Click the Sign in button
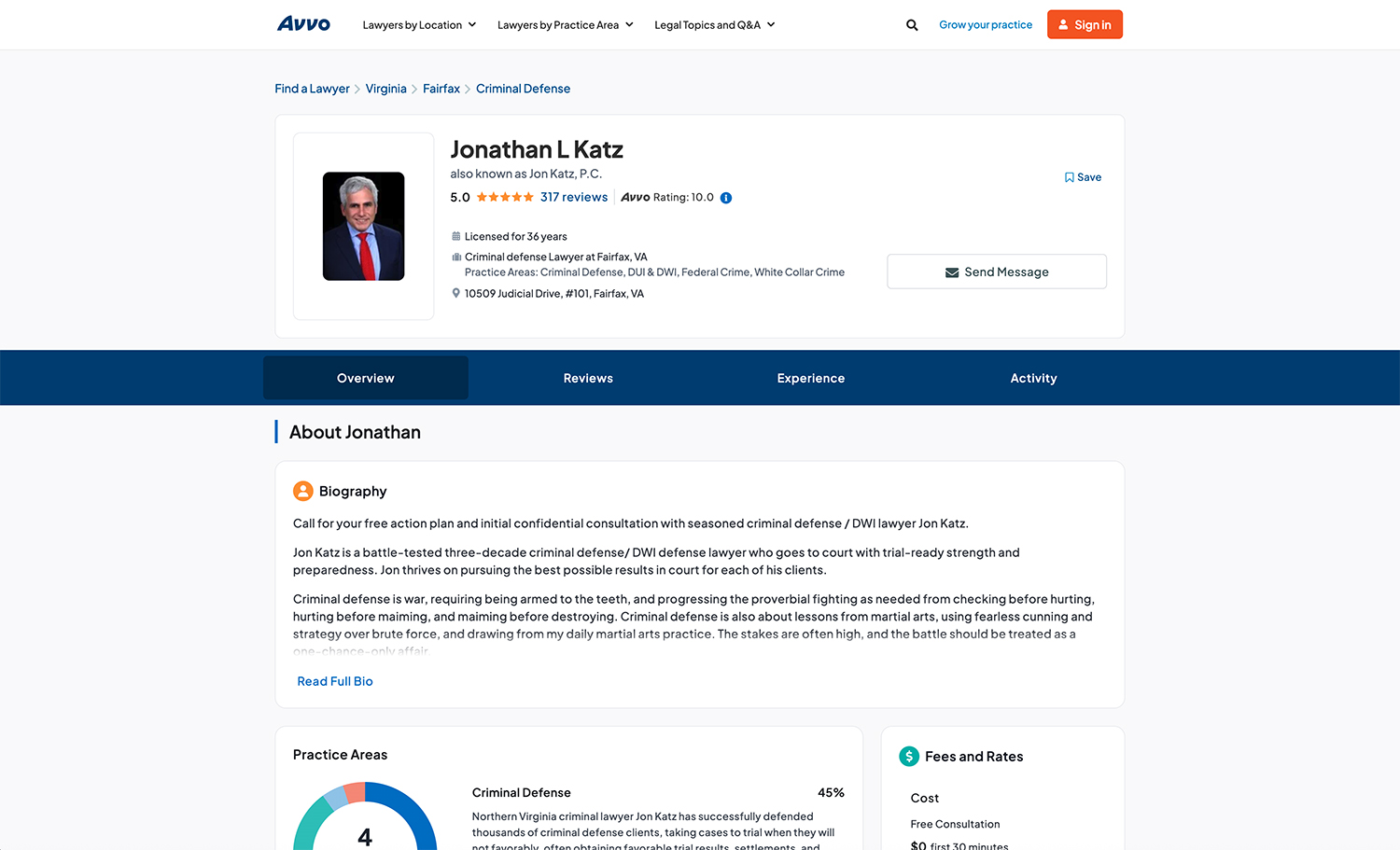Viewport: 1400px width, 850px height. pos(1085,24)
